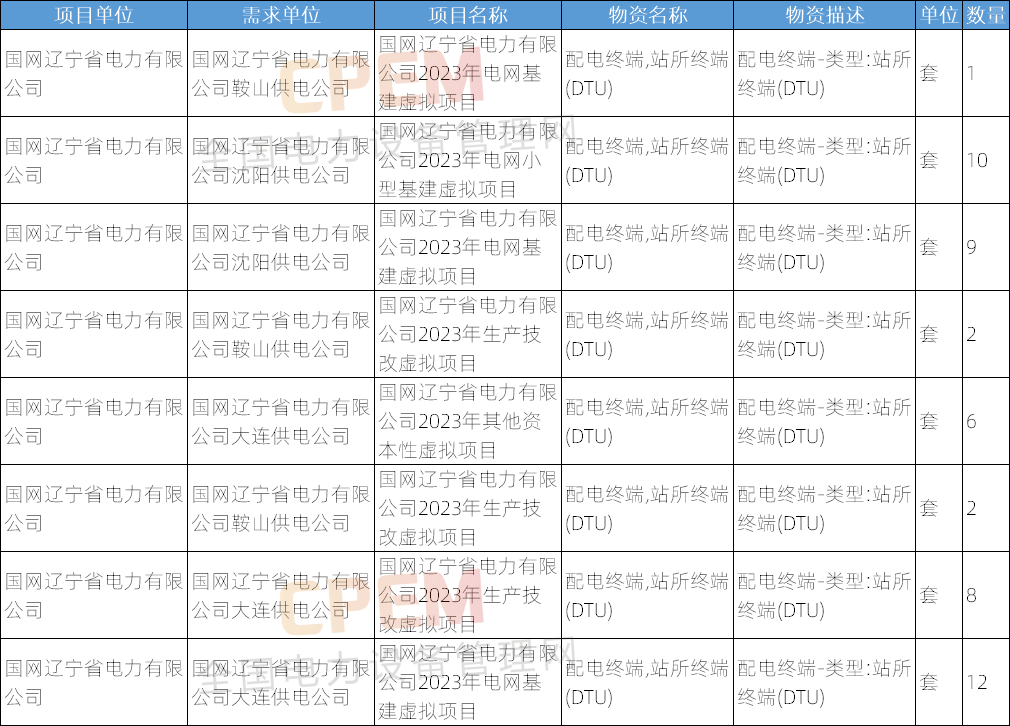The image size is (1010, 726).
Task: Click 大连供电公司 cell in quantity 6 row
Action: pyautogui.click(x=280, y=421)
